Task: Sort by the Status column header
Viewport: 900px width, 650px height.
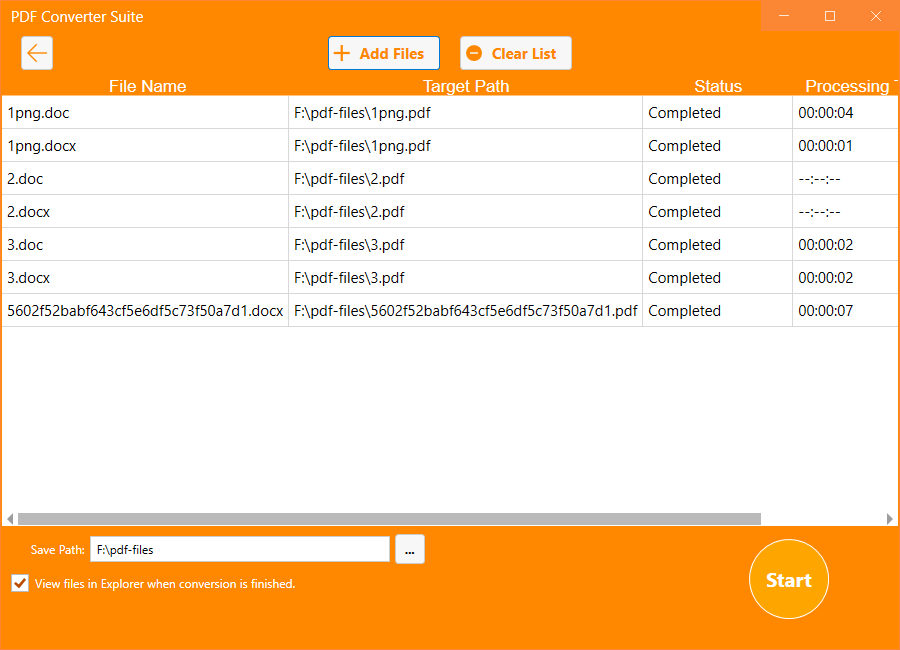Action: [x=718, y=86]
